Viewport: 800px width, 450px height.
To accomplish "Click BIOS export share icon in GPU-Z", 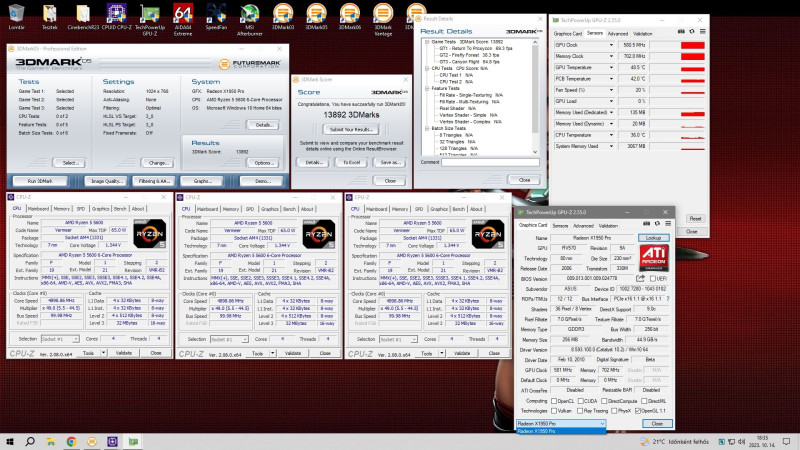I will [640, 278].
